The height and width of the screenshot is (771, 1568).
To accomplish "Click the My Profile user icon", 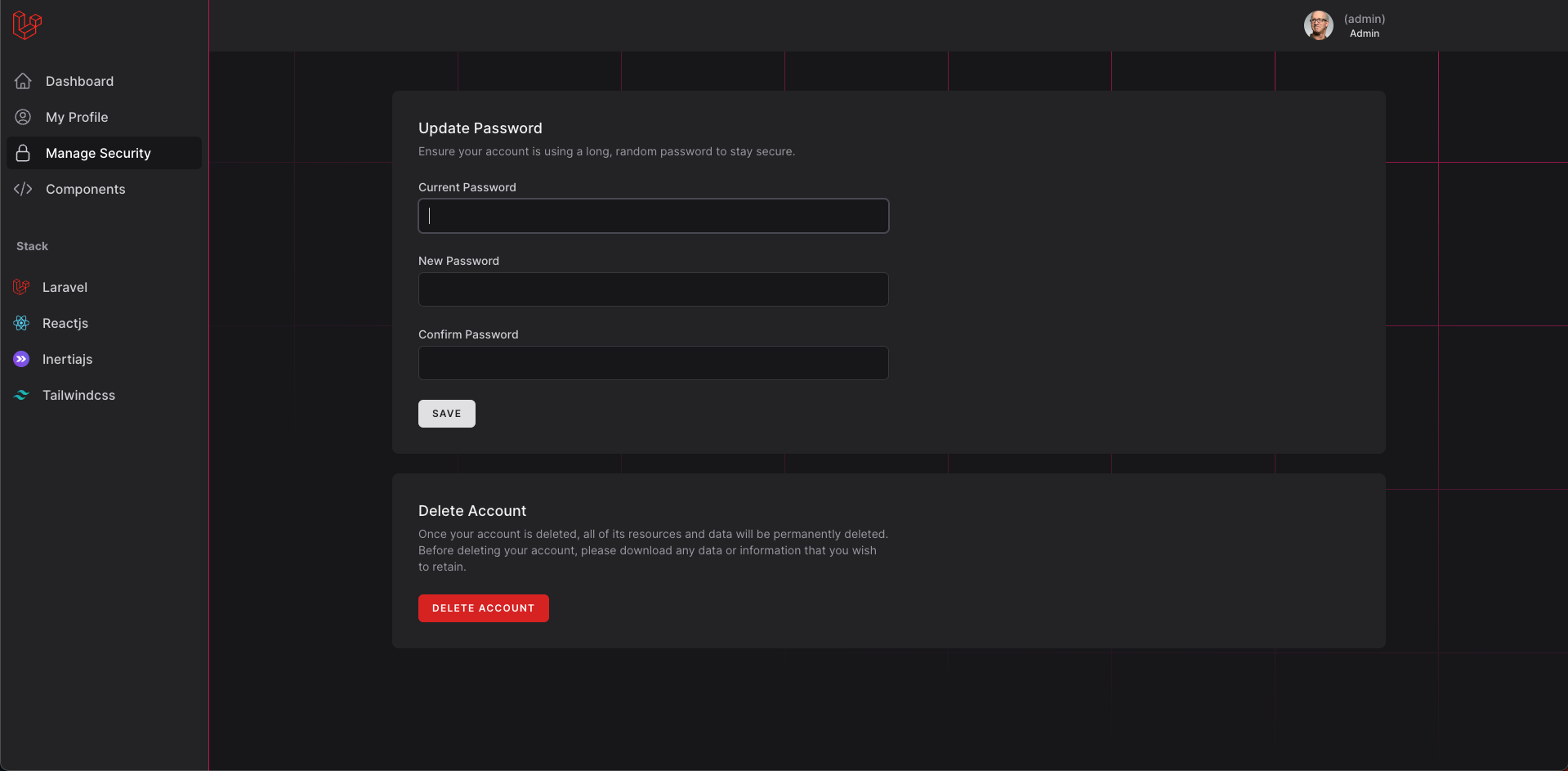I will coord(23,117).
